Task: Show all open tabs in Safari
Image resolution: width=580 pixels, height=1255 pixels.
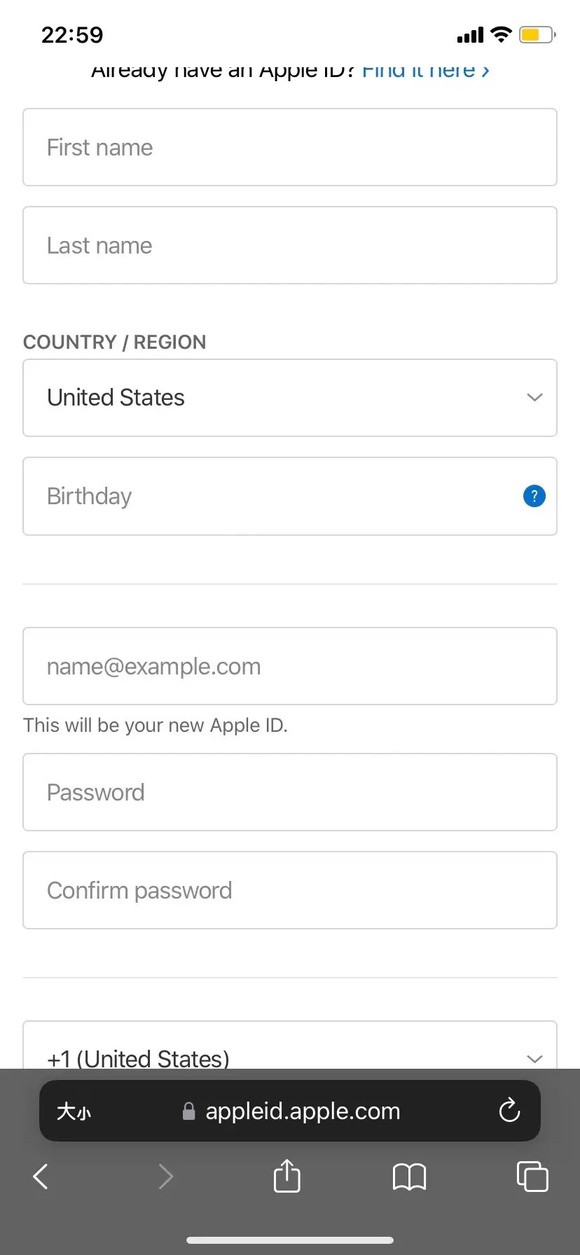Action: (x=532, y=1176)
